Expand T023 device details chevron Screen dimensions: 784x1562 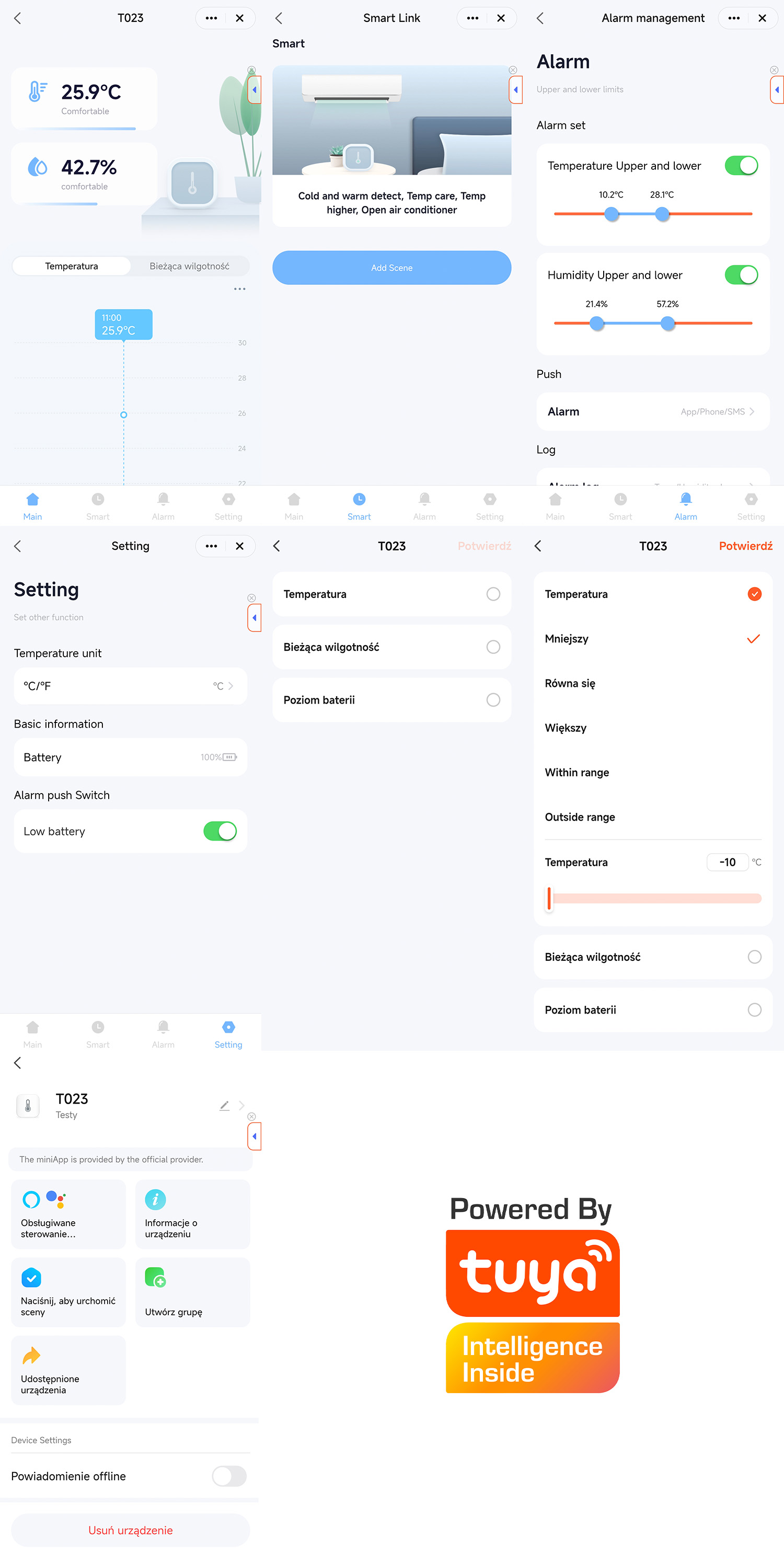[242, 1106]
